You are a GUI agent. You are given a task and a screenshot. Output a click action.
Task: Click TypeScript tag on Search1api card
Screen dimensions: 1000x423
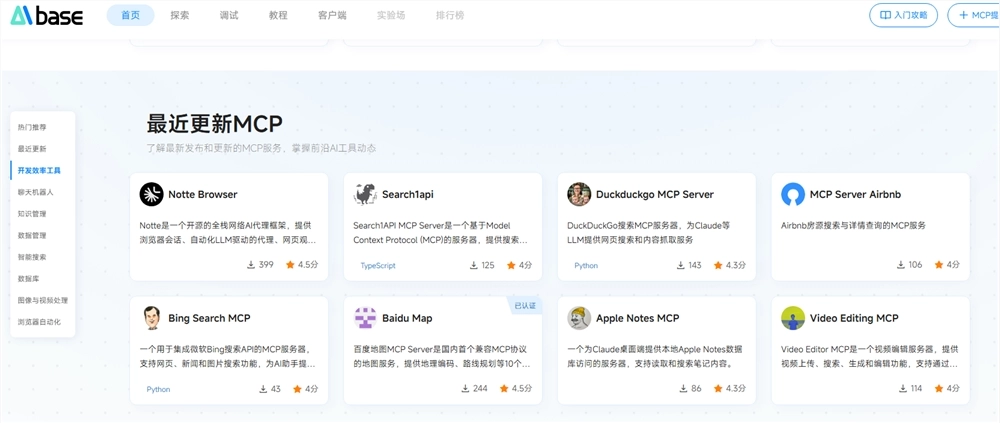point(378,265)
